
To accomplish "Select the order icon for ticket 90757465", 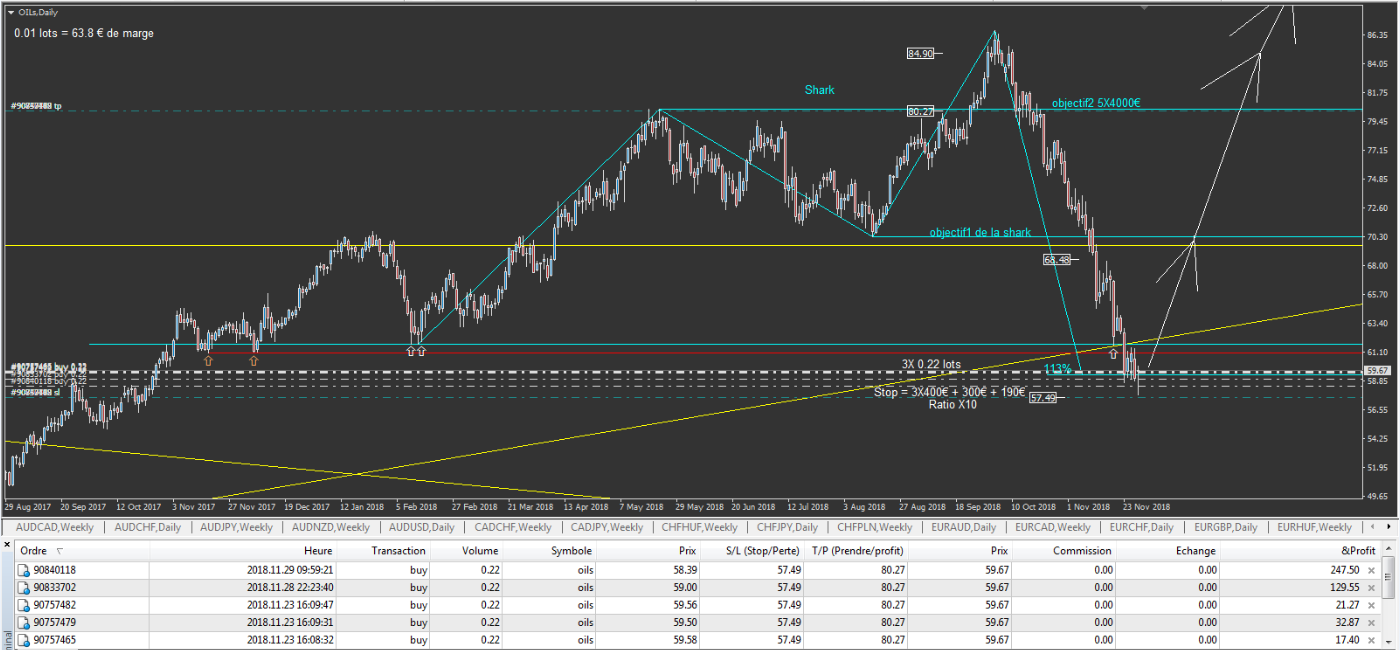I will point(24,639).
